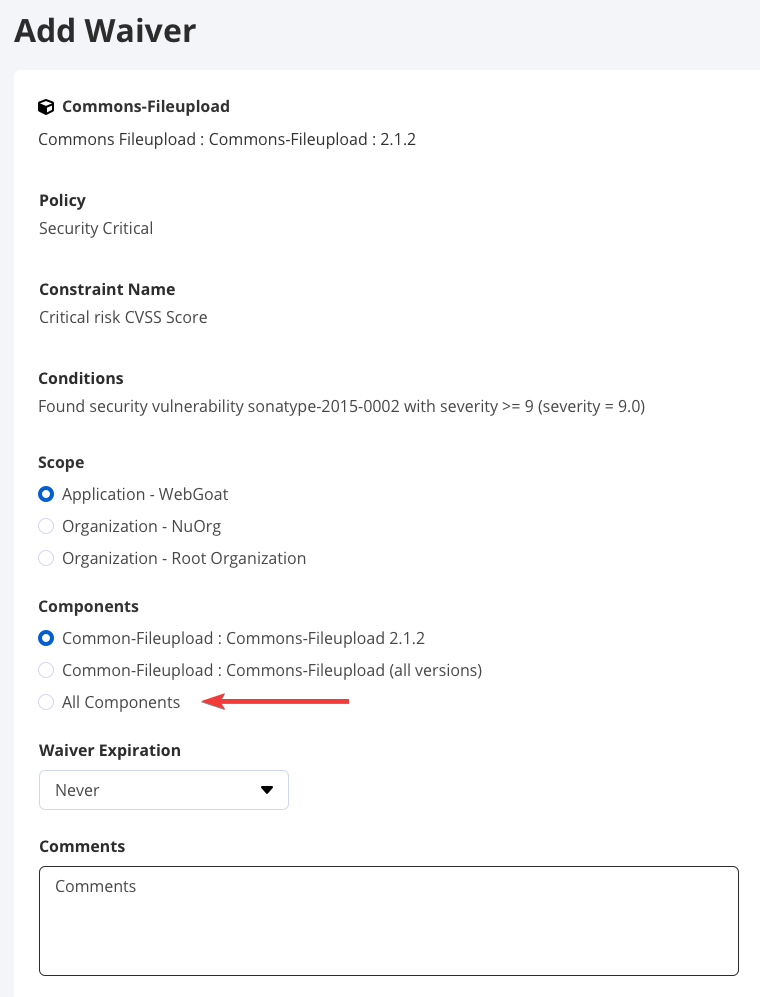The image size is (760, 997).
Task: Click the Security Critical policy value
Action: [96, 228]
